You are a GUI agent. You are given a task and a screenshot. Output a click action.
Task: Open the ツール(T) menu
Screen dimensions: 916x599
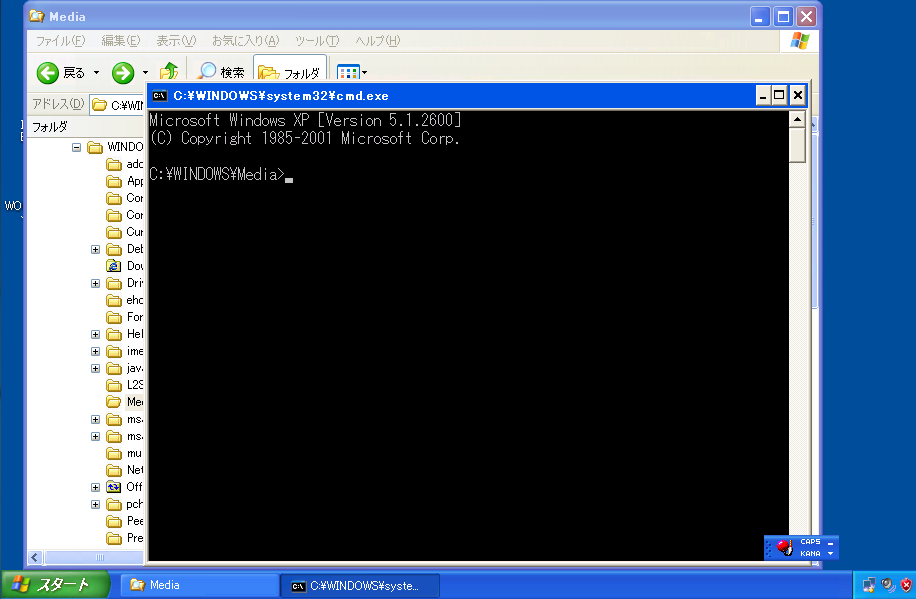tap(317, 41)
